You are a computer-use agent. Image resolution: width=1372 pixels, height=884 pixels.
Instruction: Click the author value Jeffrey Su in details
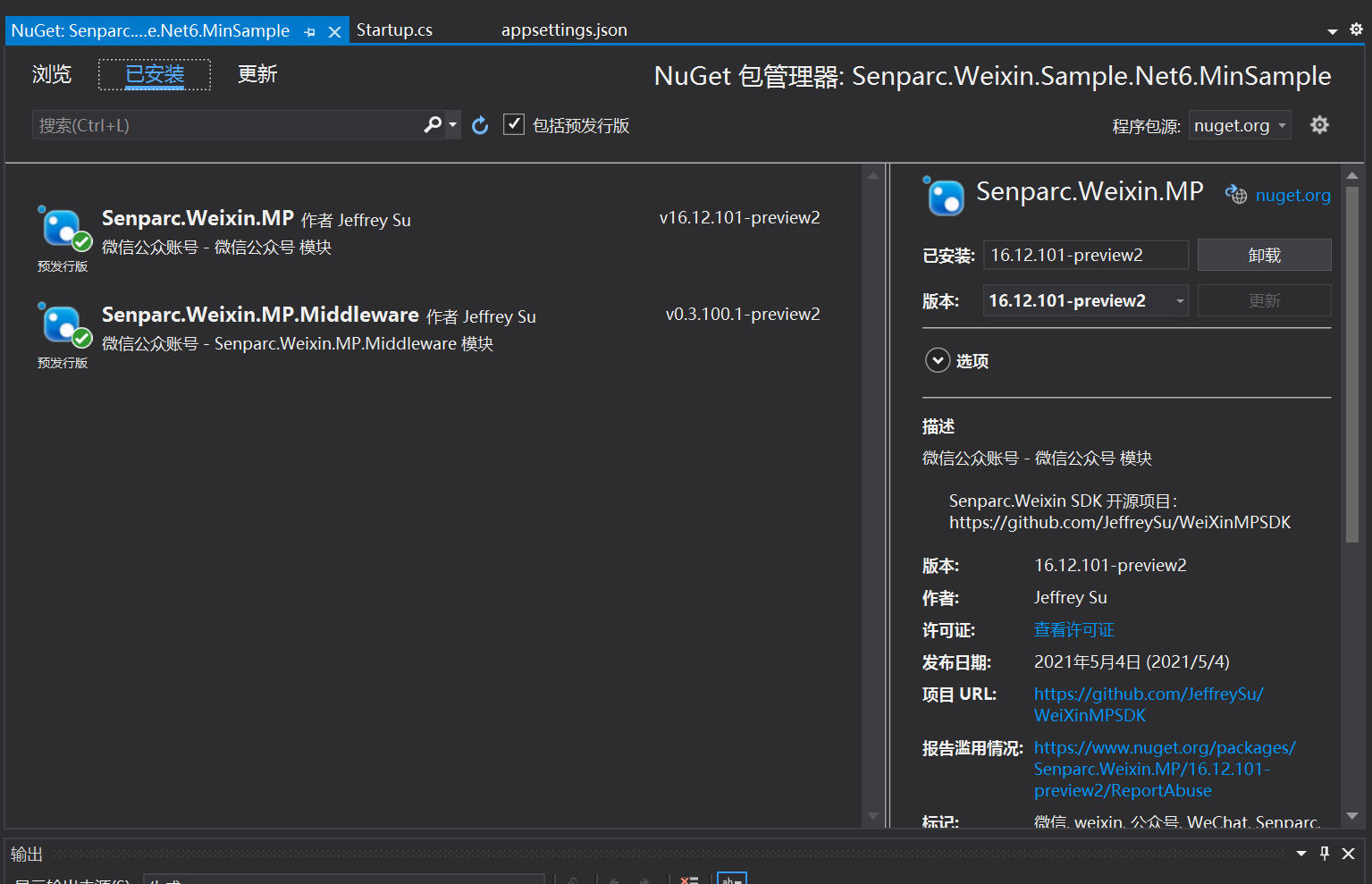[1070, 597]
